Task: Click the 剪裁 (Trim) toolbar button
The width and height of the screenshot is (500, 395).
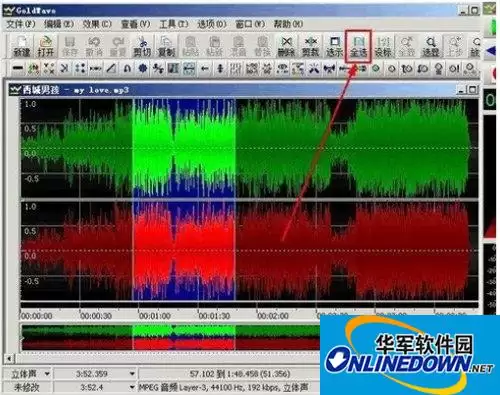Action: (311, 46)
